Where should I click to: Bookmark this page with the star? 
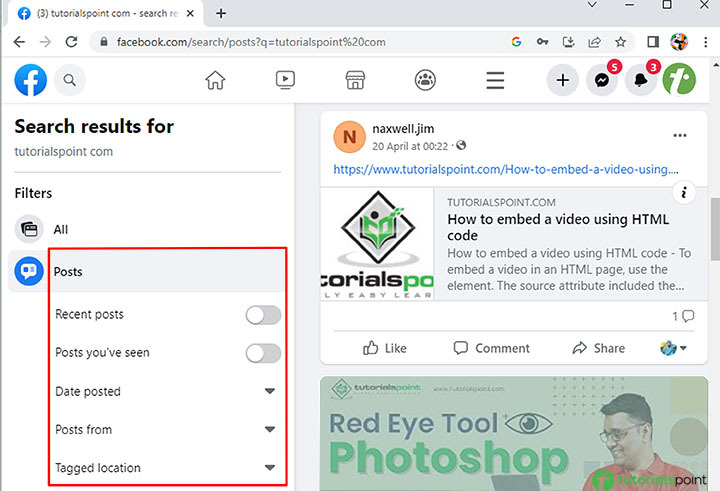(620, 42)
